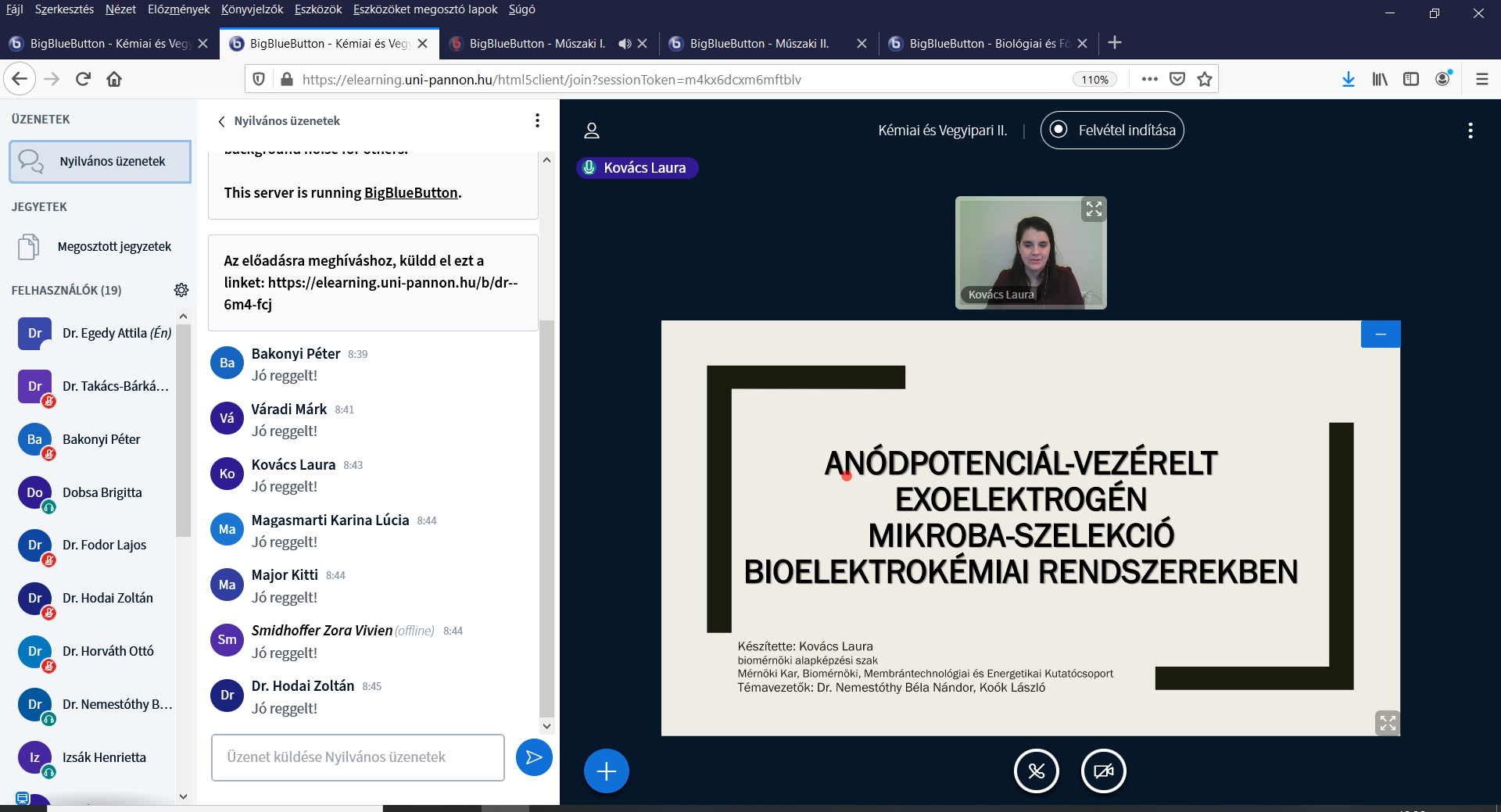The width and height of the screenshot is (1501, 812).
Task: Turn on webcam sharing
Action: [x=1103, y=771]
